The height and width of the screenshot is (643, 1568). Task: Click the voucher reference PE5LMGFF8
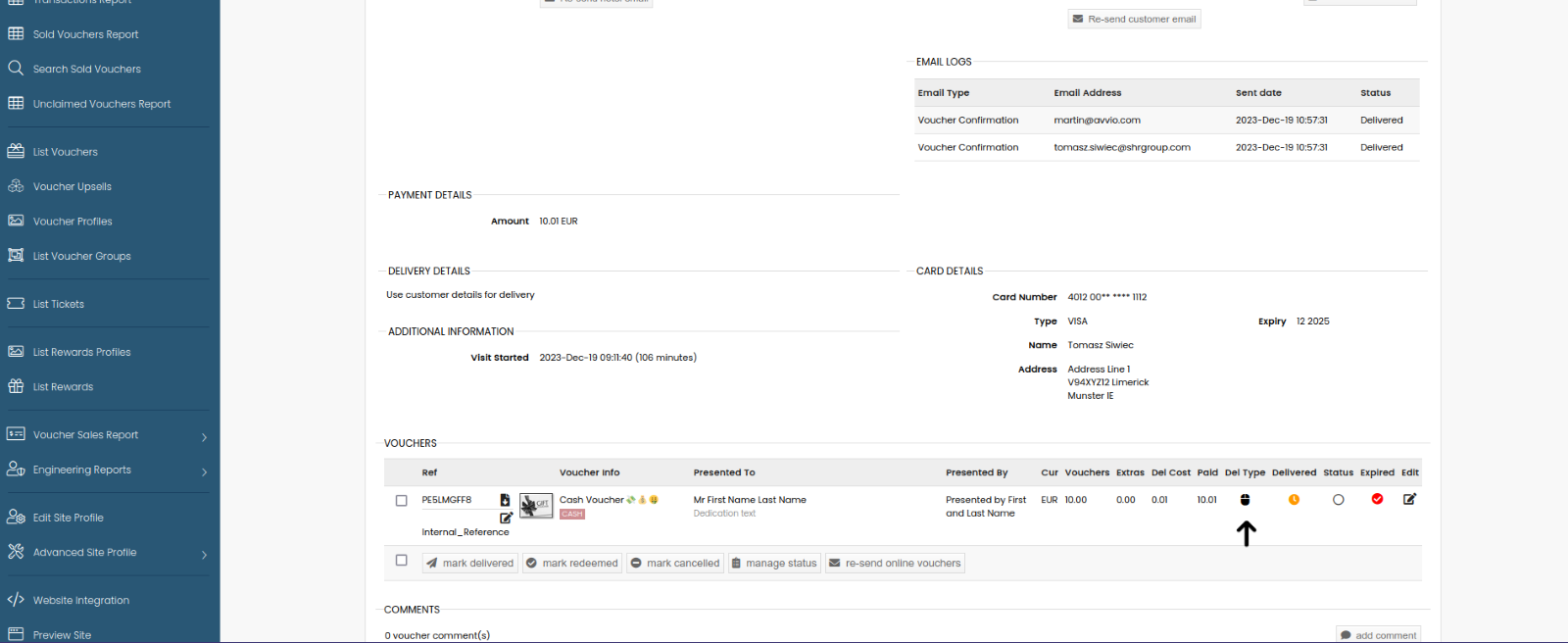coord(447,500)
